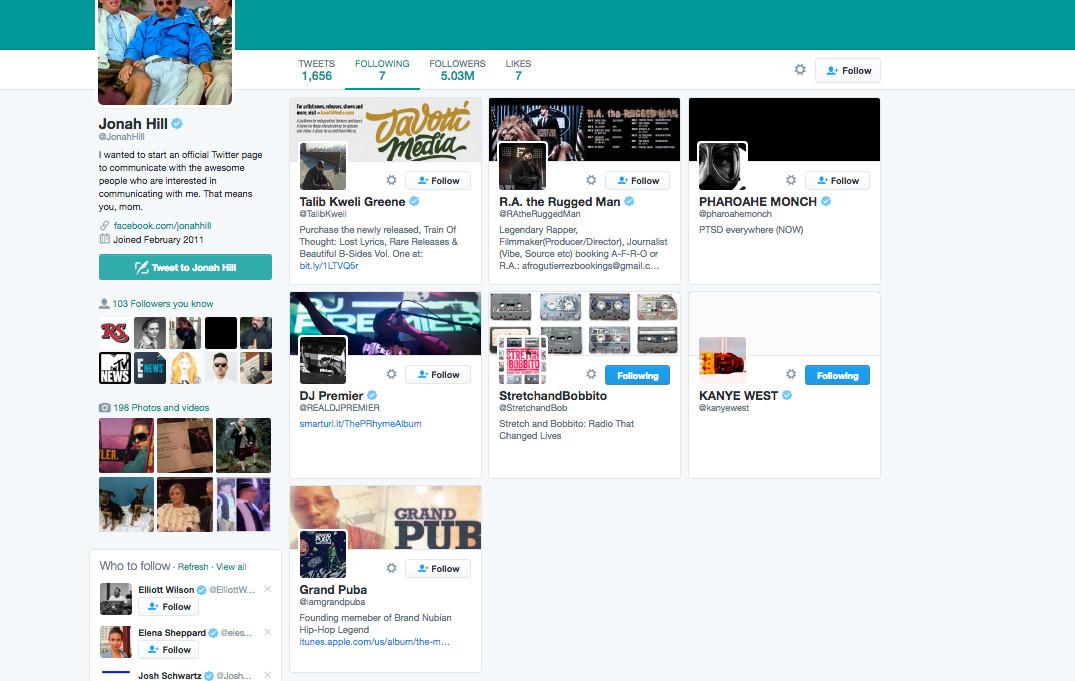Click E! News follower avatar
The width and height of the screenshot is (1075, 681).
[x=150, y=368]
